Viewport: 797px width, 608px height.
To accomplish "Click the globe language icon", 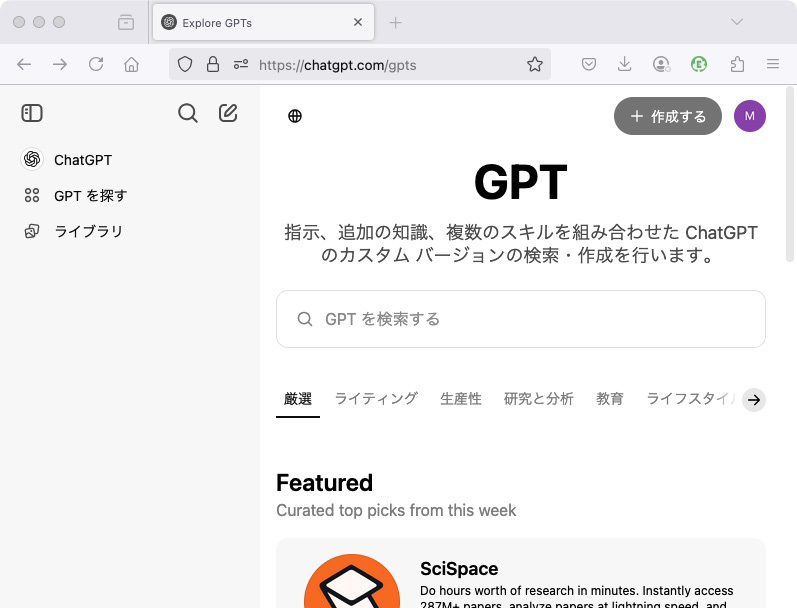I will point(295,116).
